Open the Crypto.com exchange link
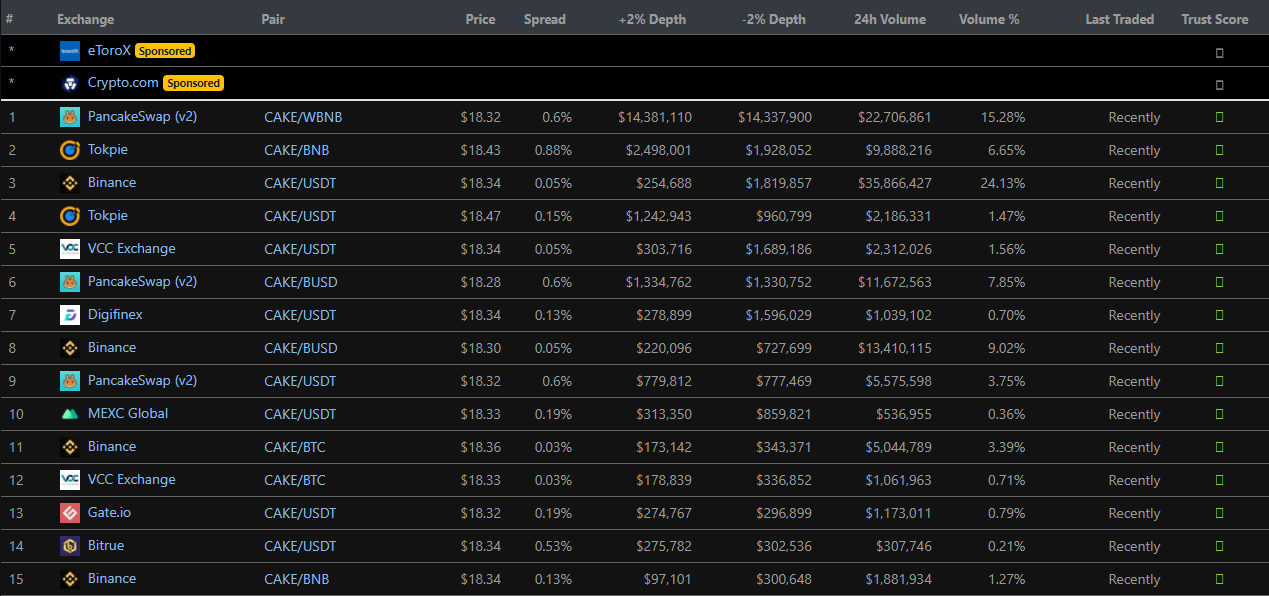The image size is (1269, 596). click(123, 83)
